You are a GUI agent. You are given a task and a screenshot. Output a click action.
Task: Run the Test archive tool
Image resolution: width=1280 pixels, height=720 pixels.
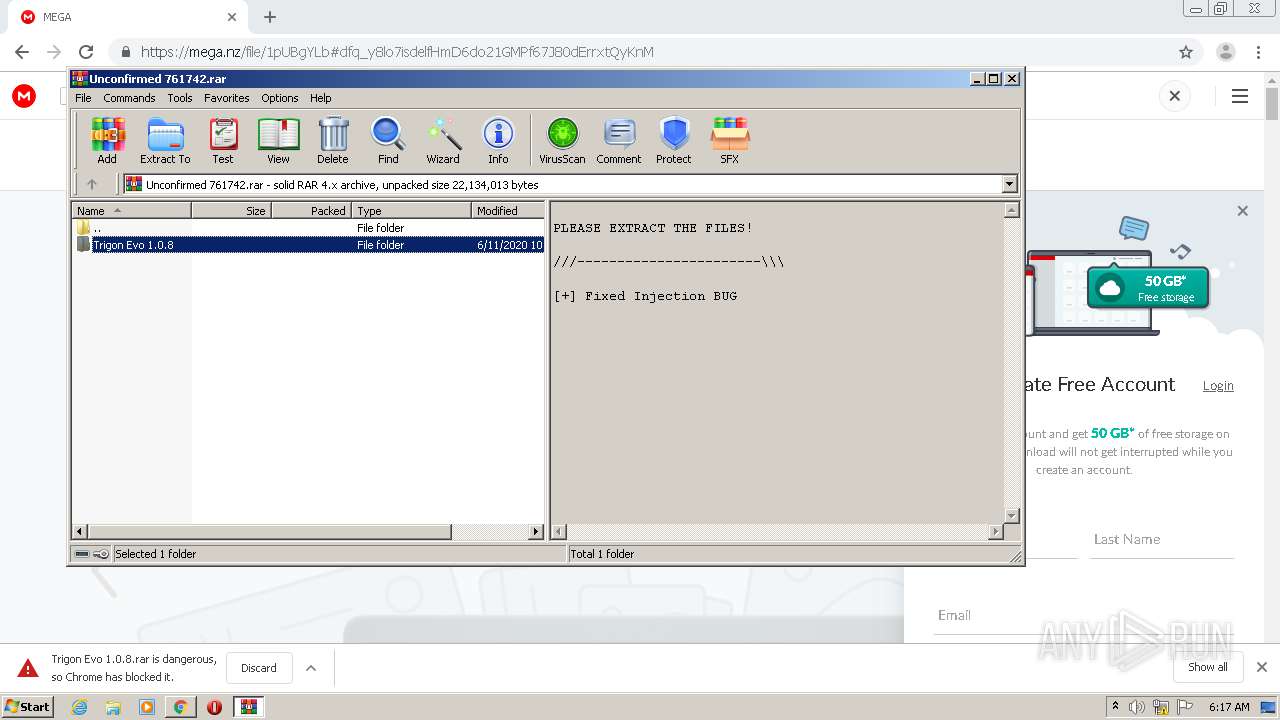pyautogui.click(x=223, y=141)
